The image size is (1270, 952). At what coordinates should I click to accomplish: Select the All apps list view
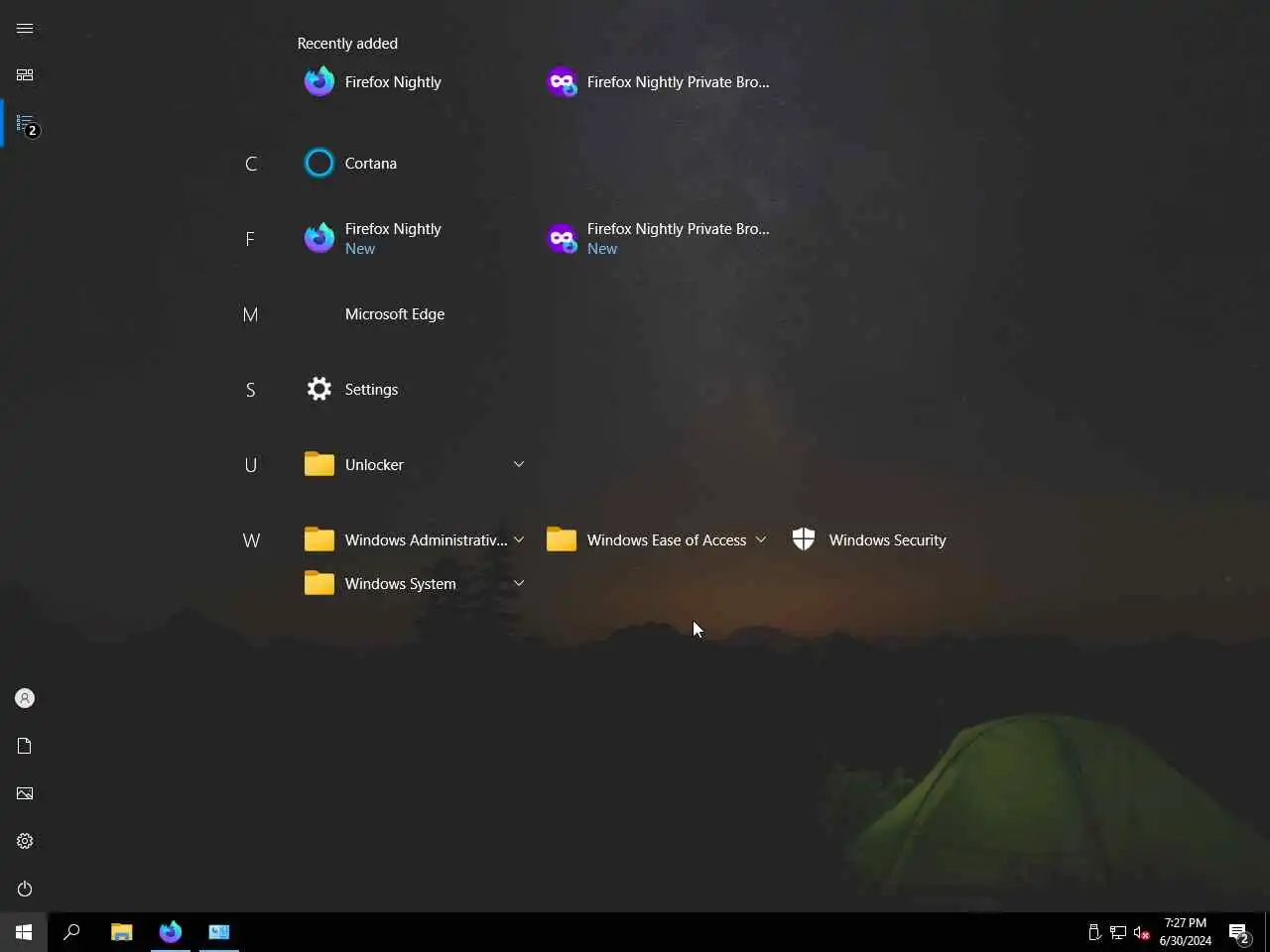point(25,123)
